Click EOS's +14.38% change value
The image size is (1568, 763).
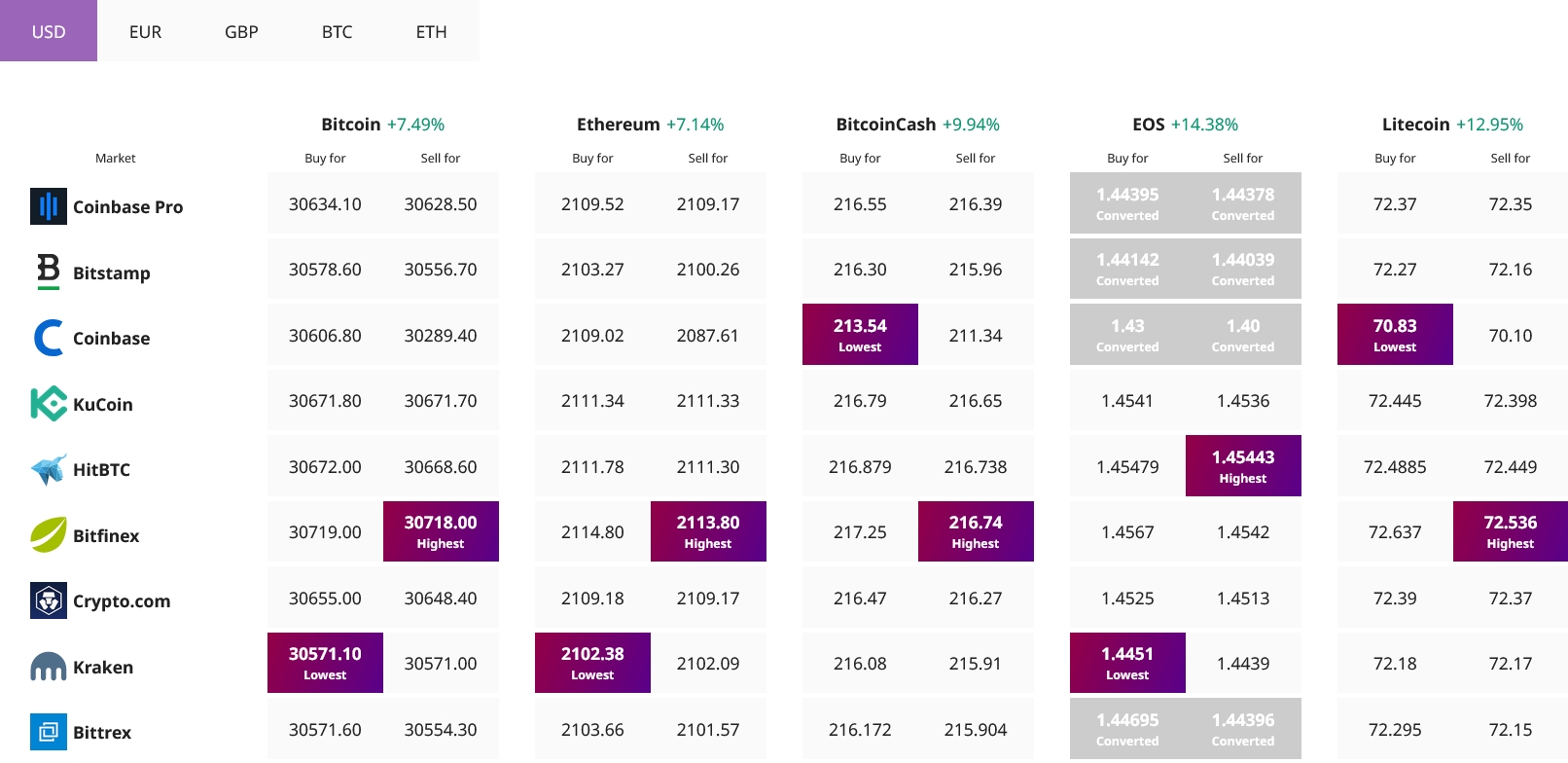point(1204,125)
